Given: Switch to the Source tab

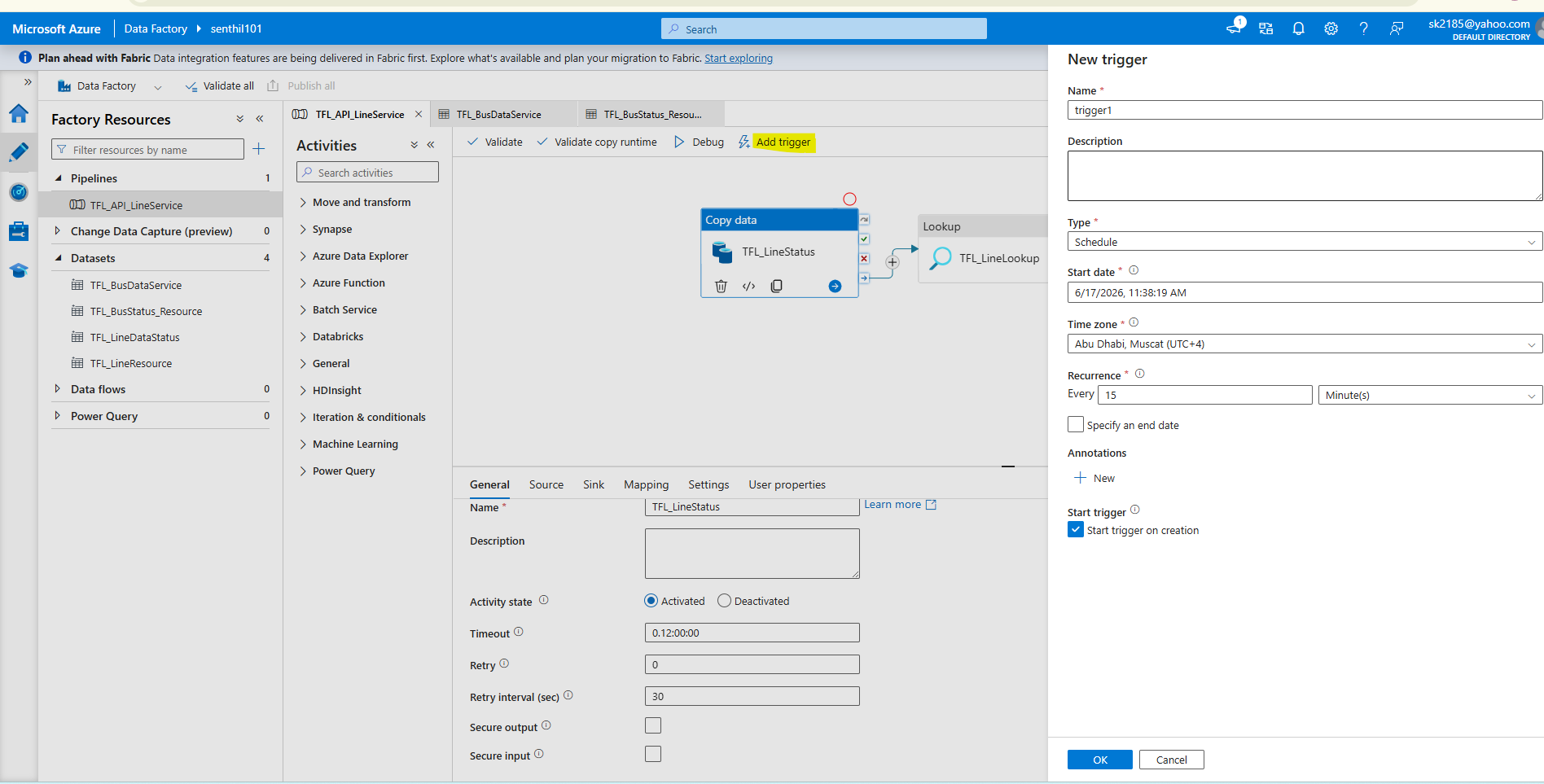Looking at the screenshot, I should (x=546, y=484).
